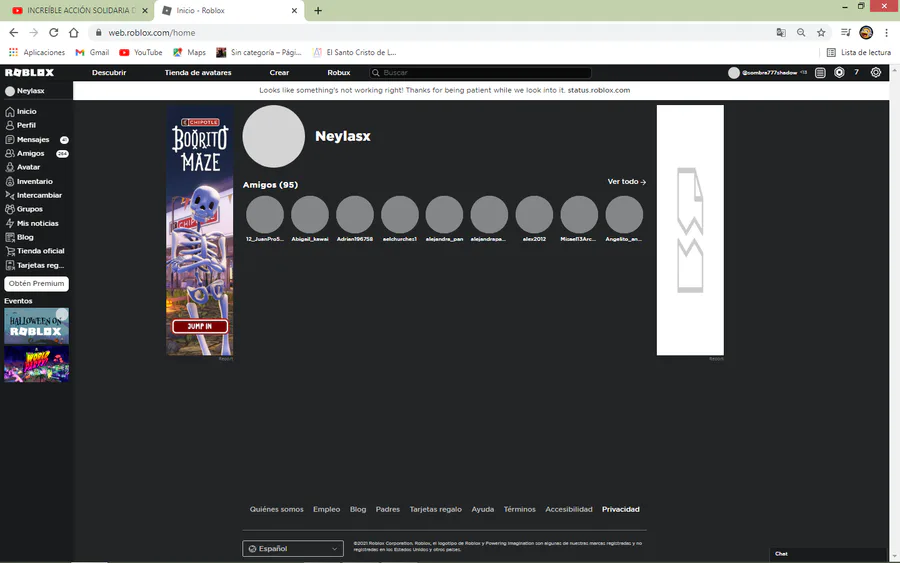Open the Términos footer link
This screenshot has width=900, height=563.
(519, 509)
